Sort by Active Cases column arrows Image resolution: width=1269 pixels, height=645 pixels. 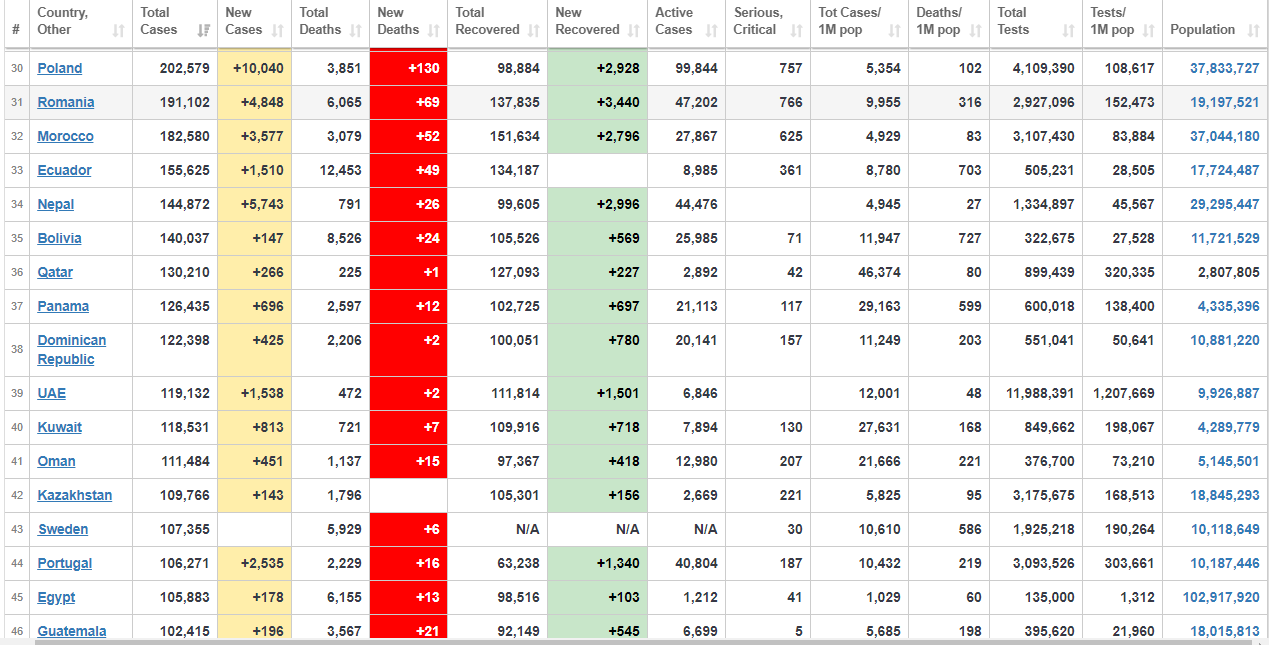coord(712,31)
